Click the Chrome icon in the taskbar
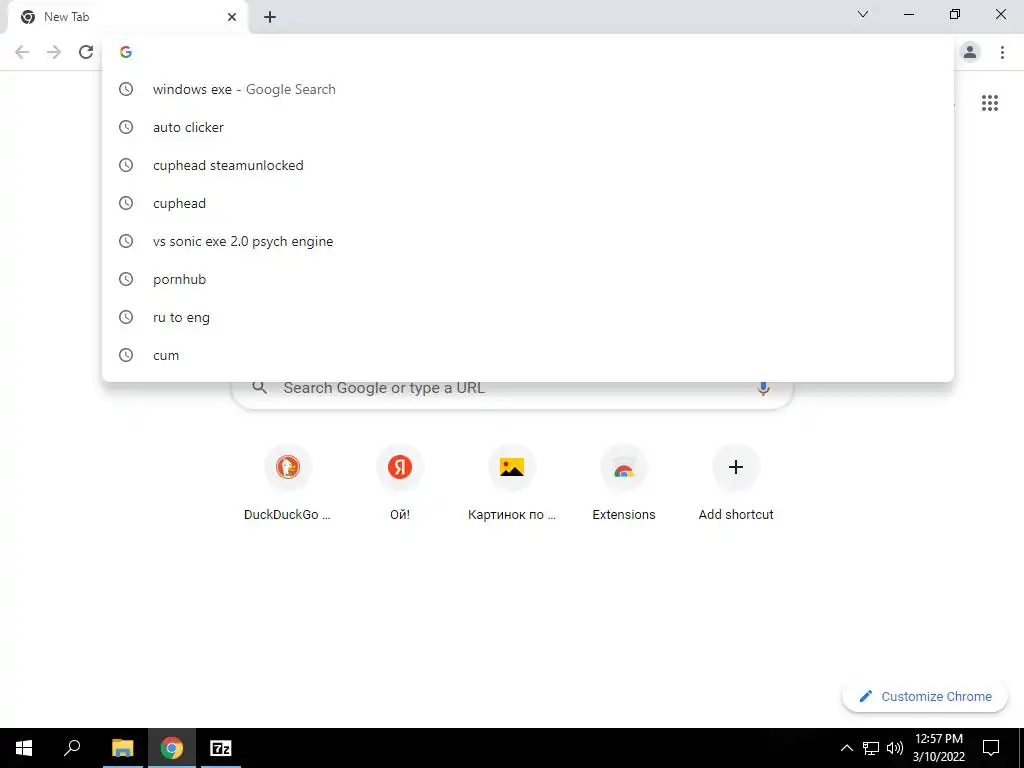Viewport: 1024px width, 768px height. coord(172,748)
